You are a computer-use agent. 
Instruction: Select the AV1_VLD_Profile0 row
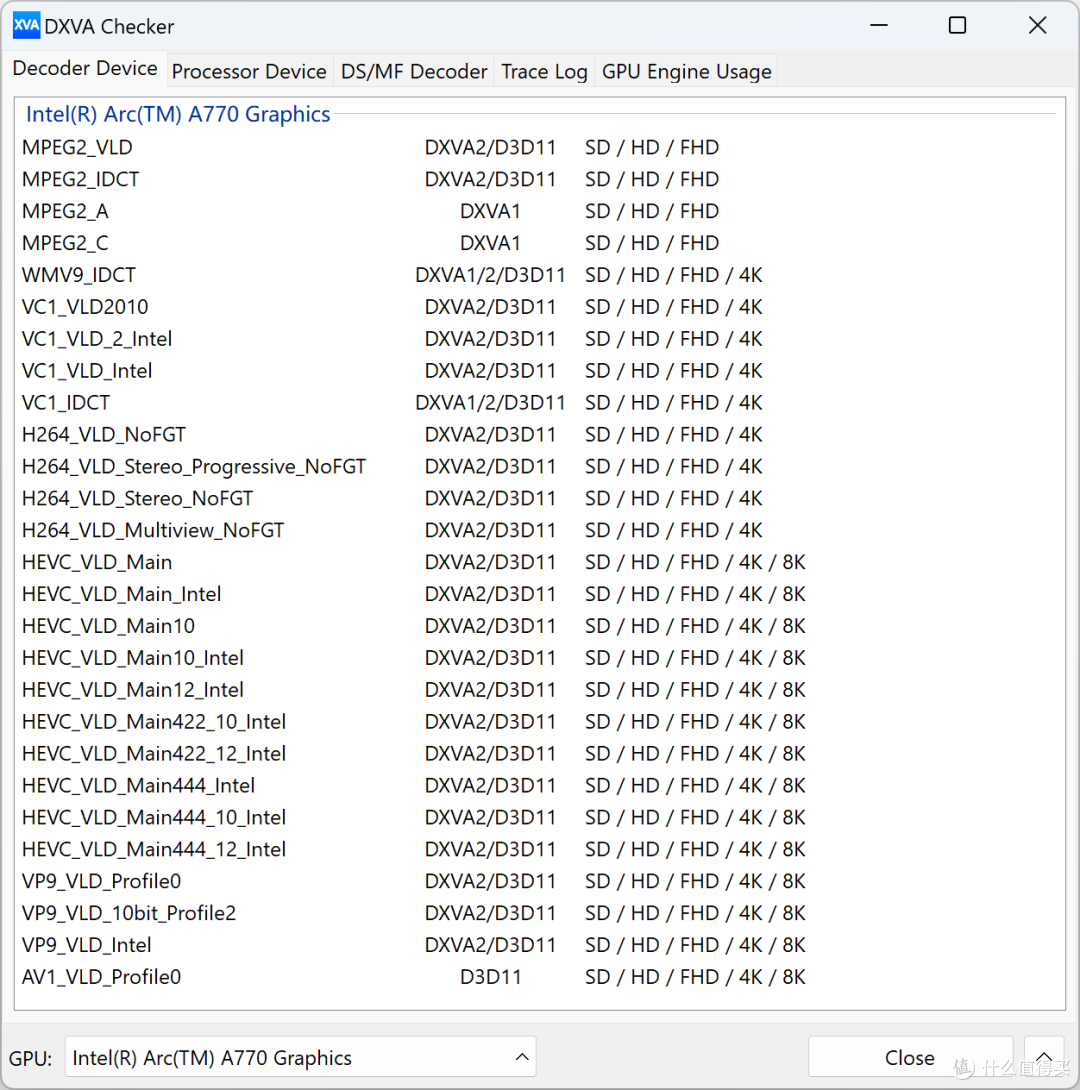[539, 977]
